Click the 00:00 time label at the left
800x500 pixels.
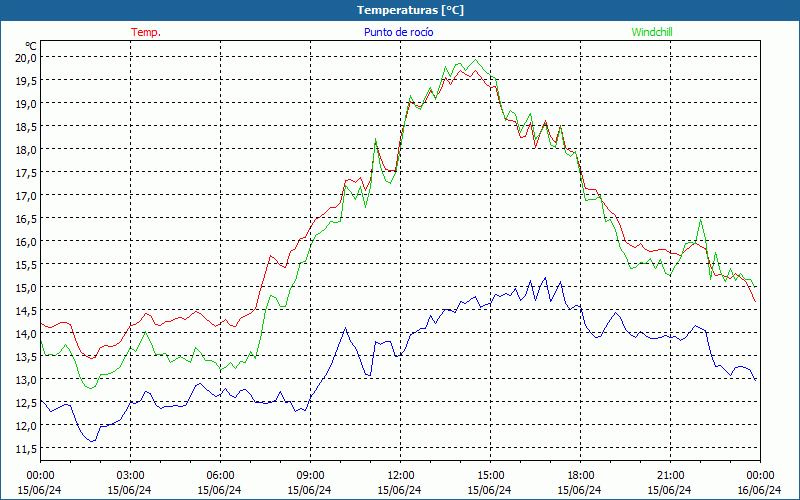tap(40, 475)
